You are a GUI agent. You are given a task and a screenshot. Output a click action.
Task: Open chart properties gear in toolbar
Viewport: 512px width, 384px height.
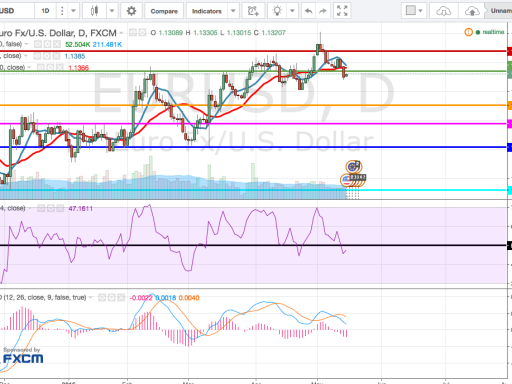coord(131,11)
